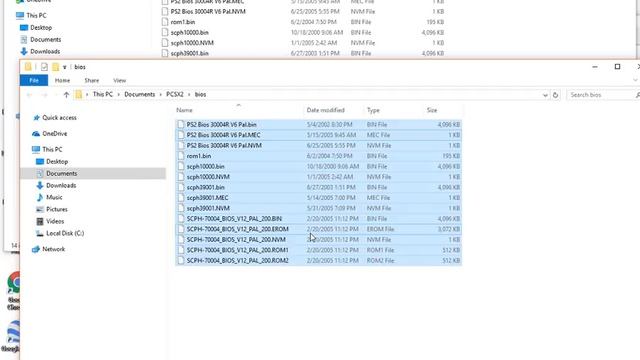Open Quick access in the navigation pane
This screenshot has width=640, height=360.
[59, 118]
